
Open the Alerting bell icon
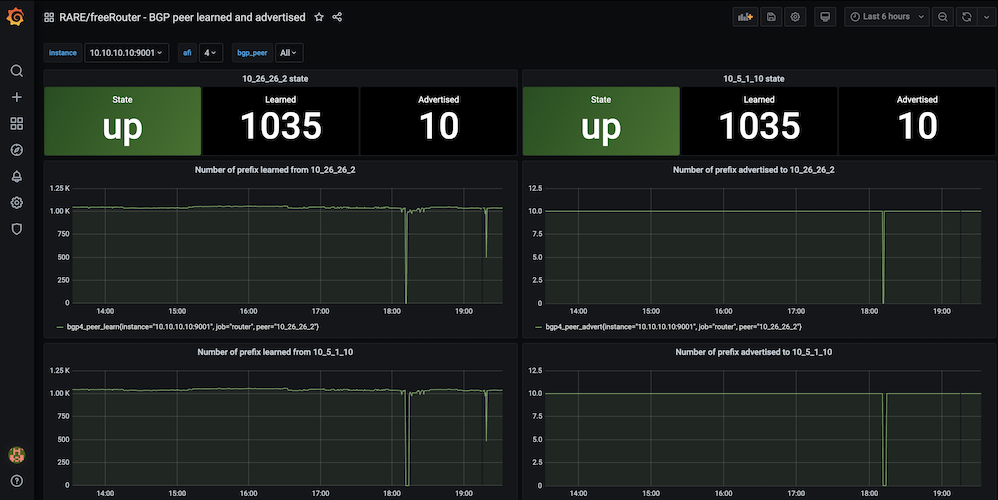(x=16, y=176)
